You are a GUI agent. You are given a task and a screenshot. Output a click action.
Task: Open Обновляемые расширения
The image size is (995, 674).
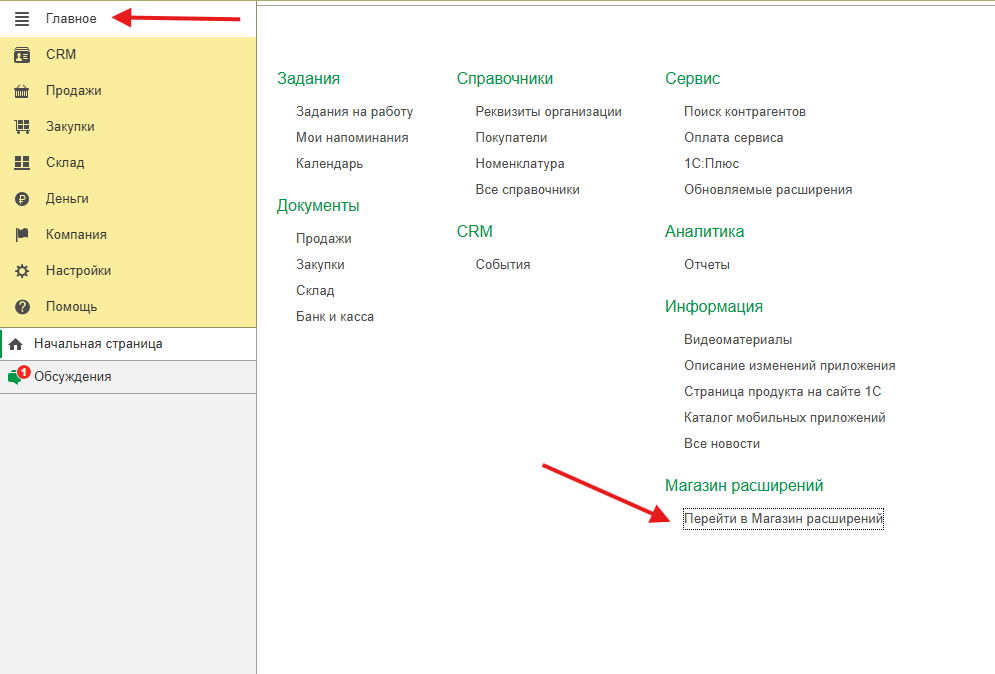coord(768,190)
